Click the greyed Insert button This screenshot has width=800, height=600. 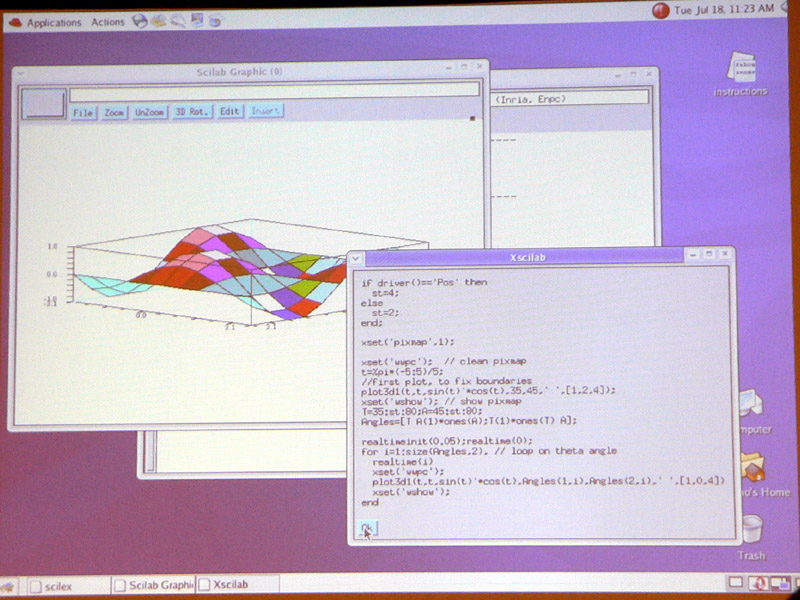265,111
